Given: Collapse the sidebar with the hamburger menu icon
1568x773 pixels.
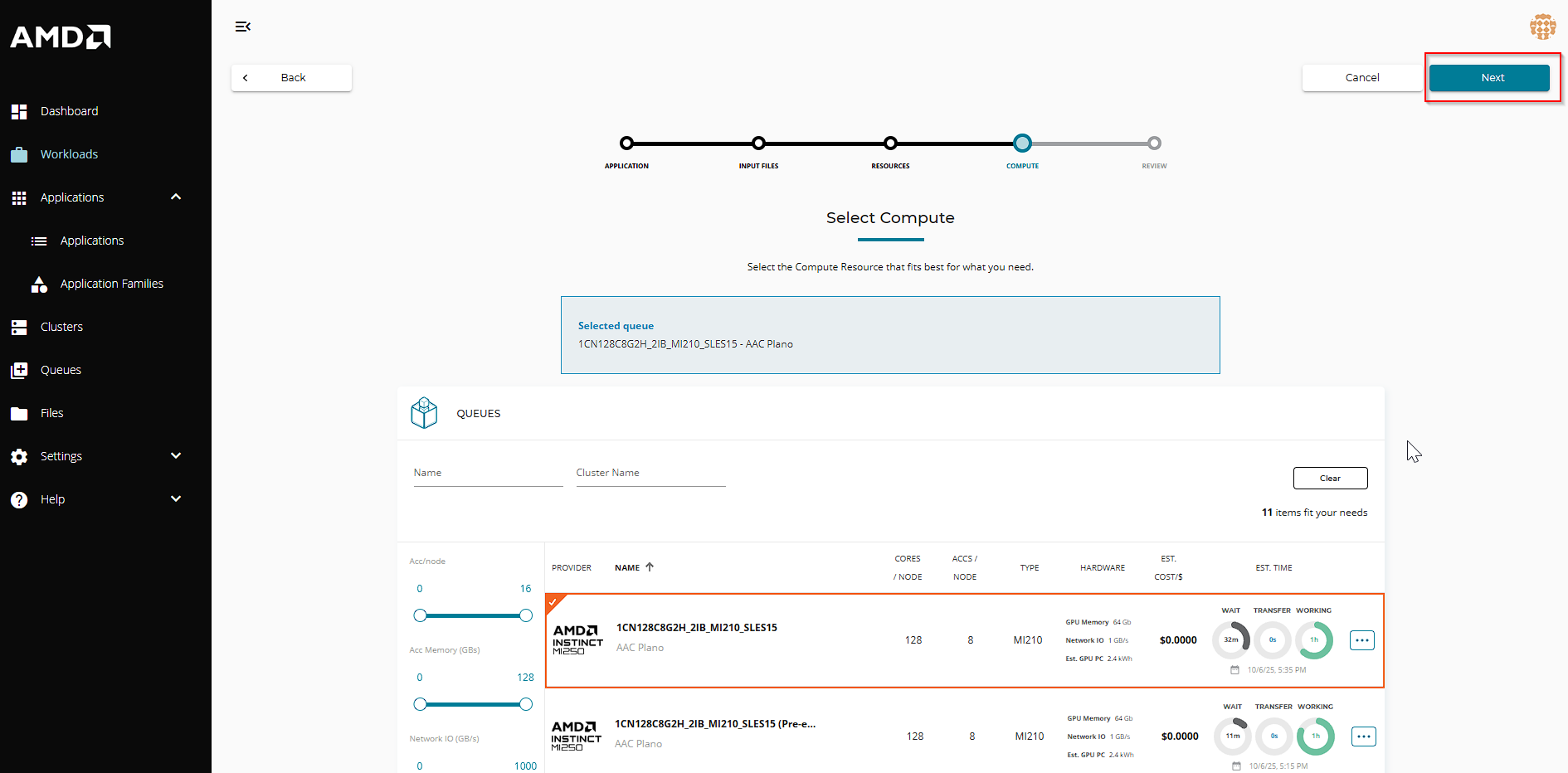Looking at the screenshot, I should pos(242,27).
